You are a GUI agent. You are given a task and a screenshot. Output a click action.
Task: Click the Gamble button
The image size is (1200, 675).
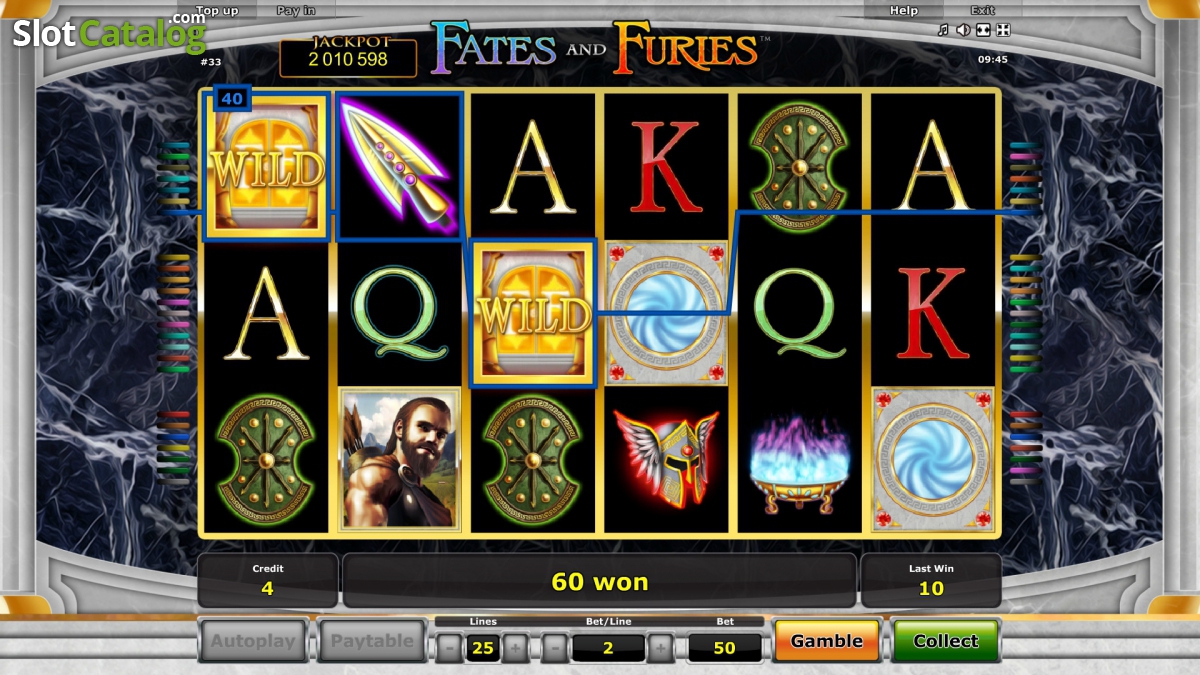click(x=826, y=641)
